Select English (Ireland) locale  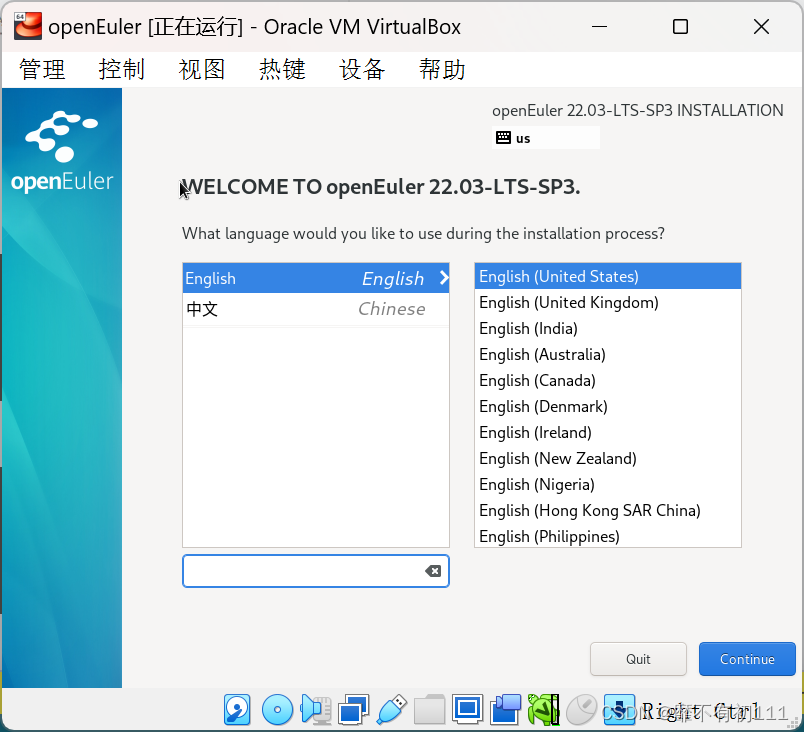tap(608, 433)
